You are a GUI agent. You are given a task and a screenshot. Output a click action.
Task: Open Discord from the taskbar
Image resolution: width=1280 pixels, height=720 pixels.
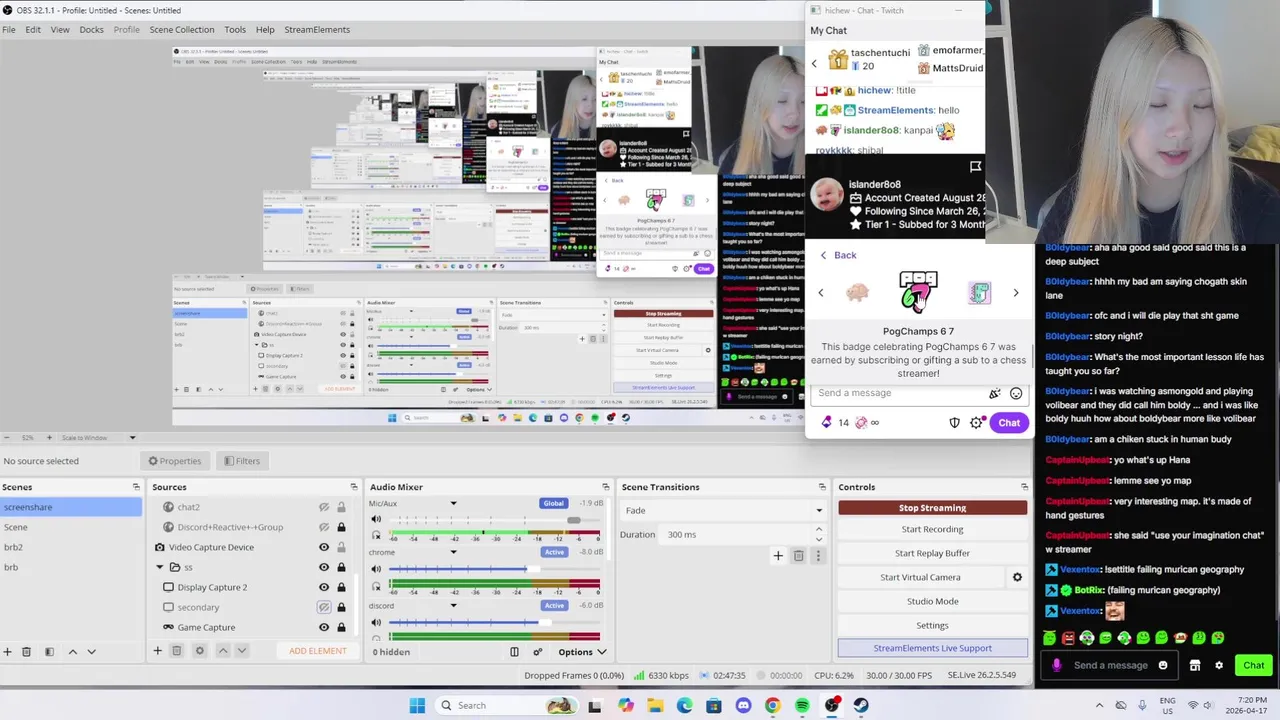point(743,706)
